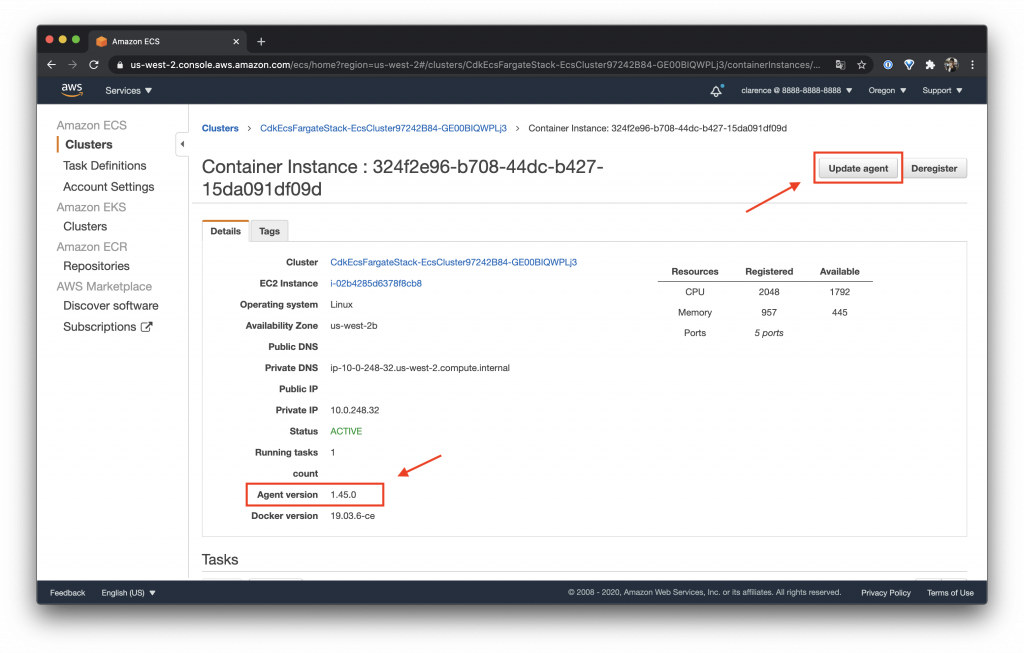
Task: Open the Extensions puzzle piece icon
Action: point(930,65)
